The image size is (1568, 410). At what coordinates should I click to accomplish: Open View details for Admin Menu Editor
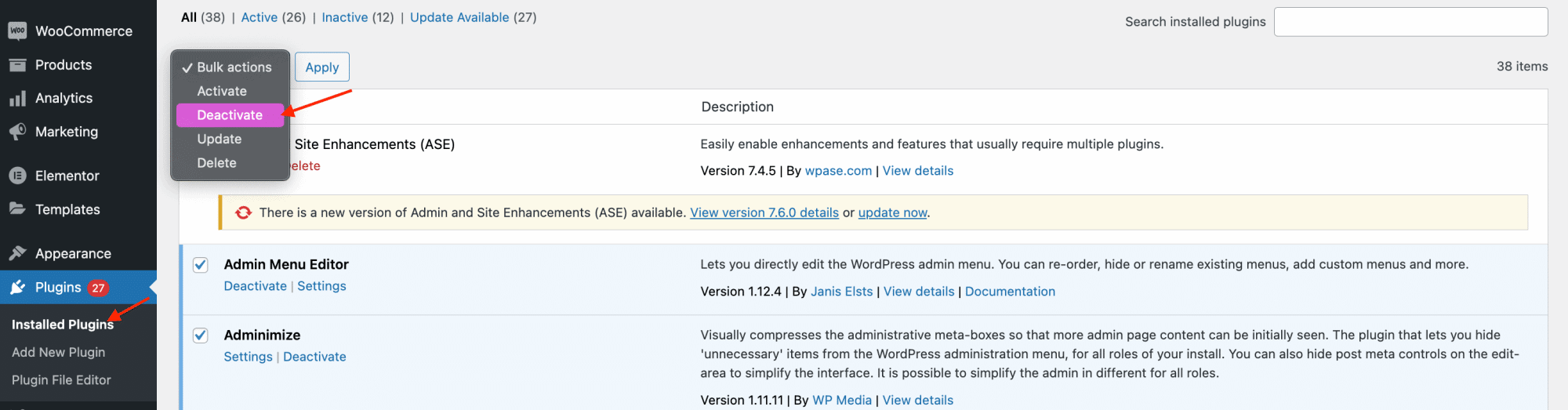pos(919,292)
